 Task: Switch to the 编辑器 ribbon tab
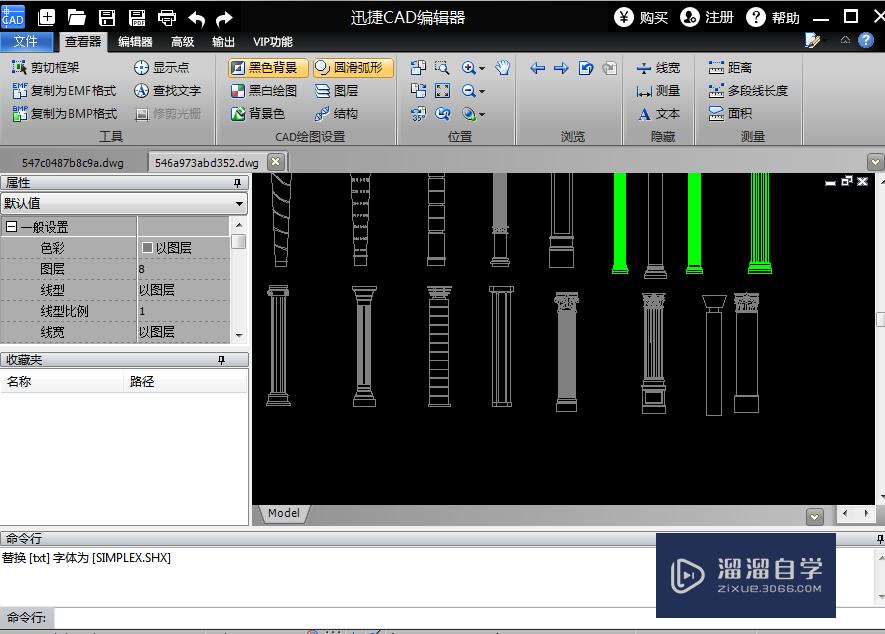(135, 42)
